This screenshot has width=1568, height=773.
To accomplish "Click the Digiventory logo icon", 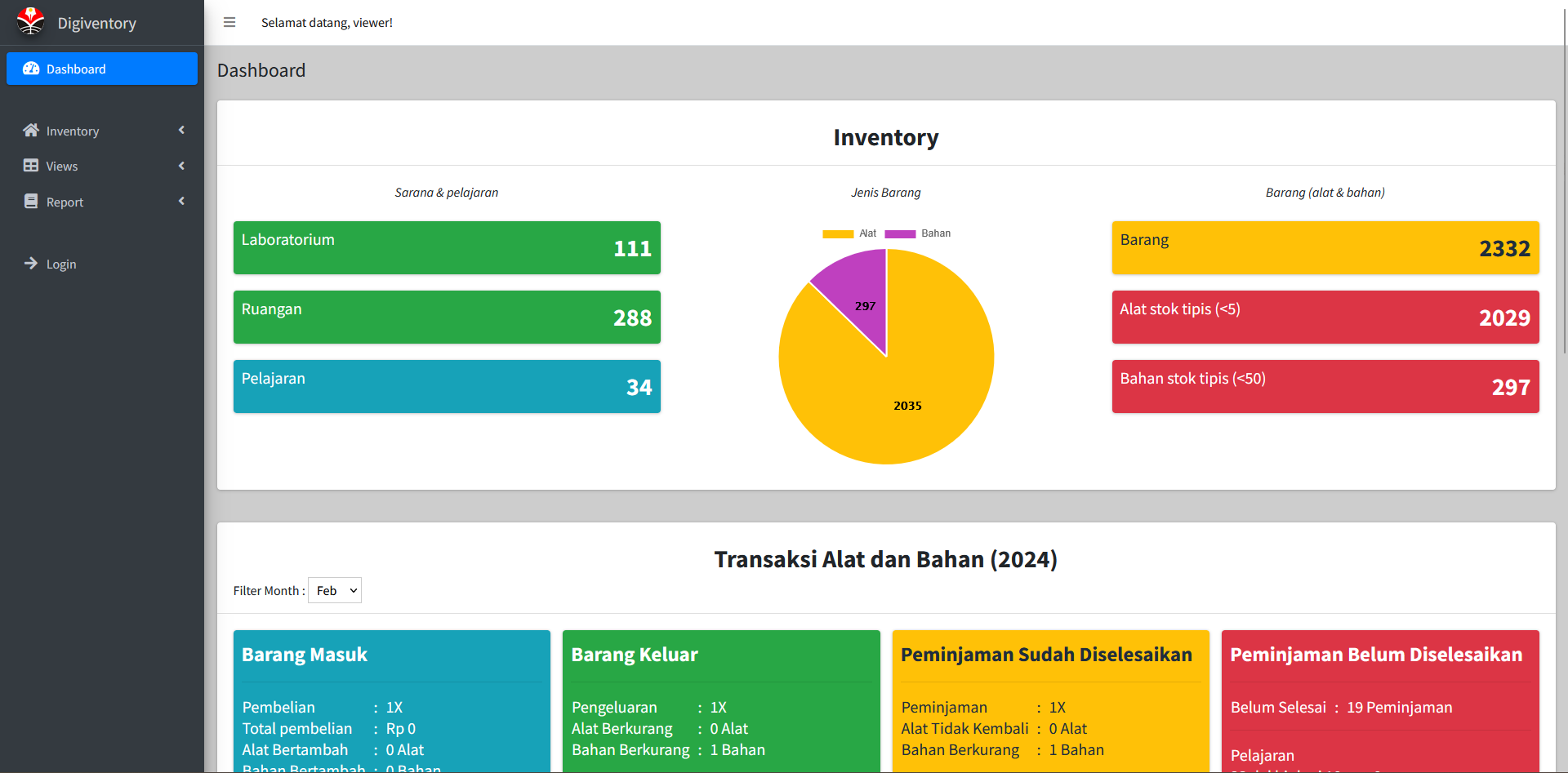I will [x=31, y=22].
